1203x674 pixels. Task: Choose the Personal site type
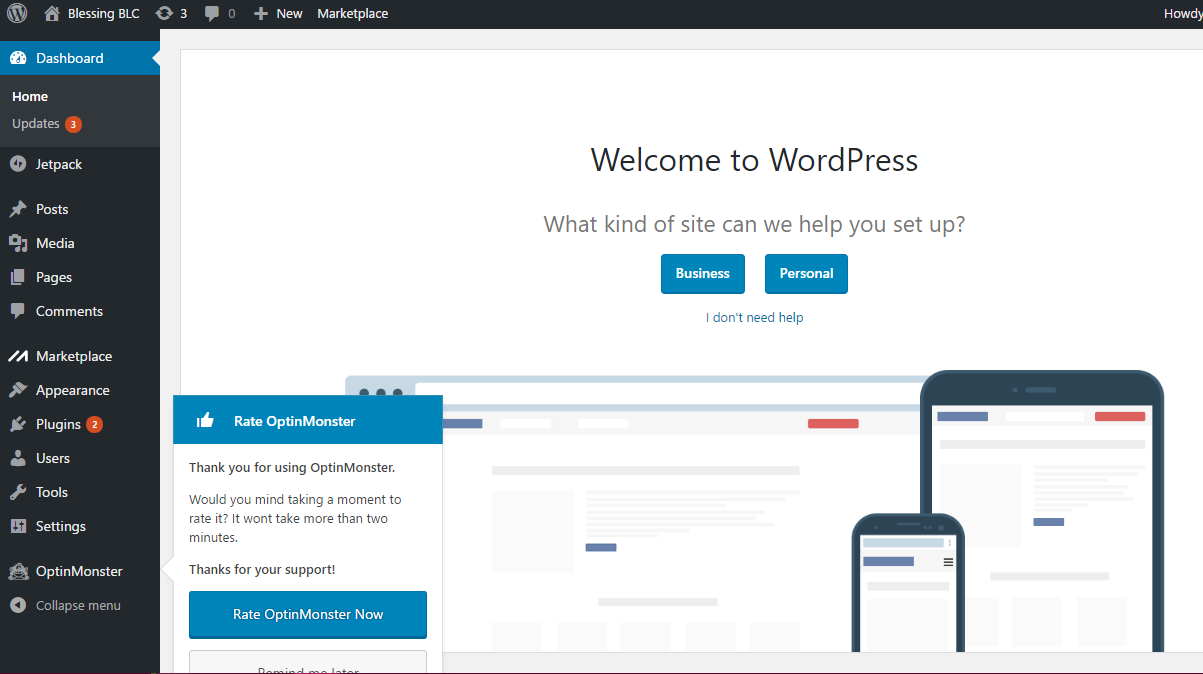click(x=806, y=274)
